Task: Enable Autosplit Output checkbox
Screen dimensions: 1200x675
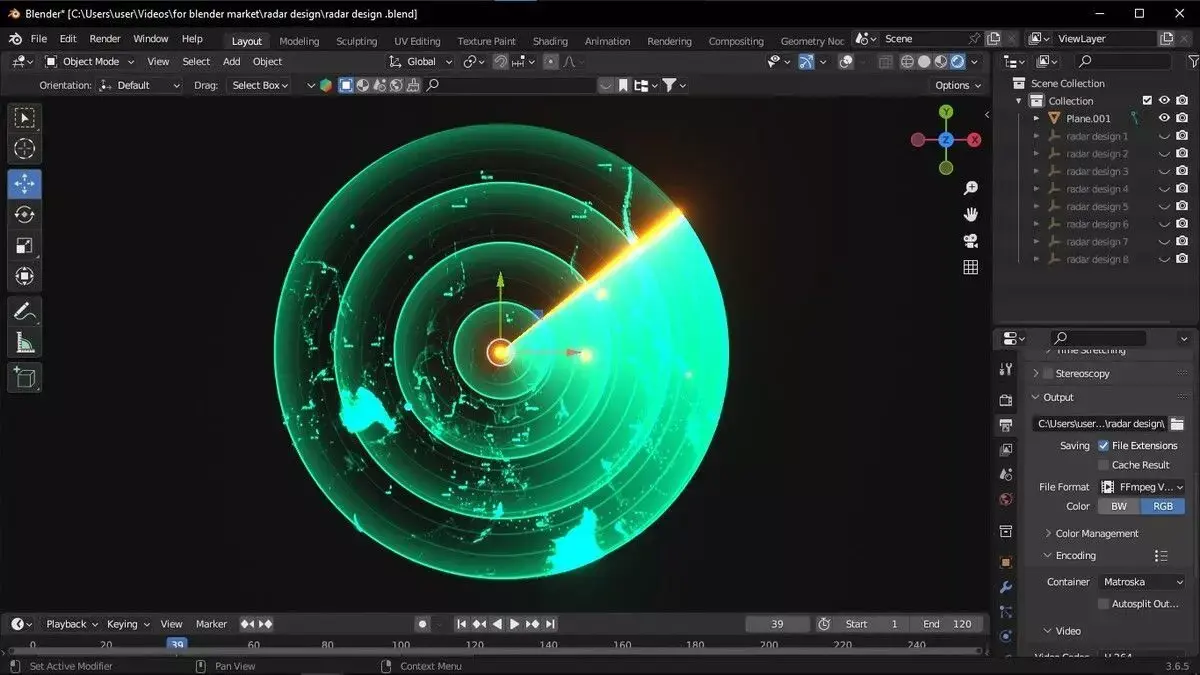Action: pos(1103,604)
